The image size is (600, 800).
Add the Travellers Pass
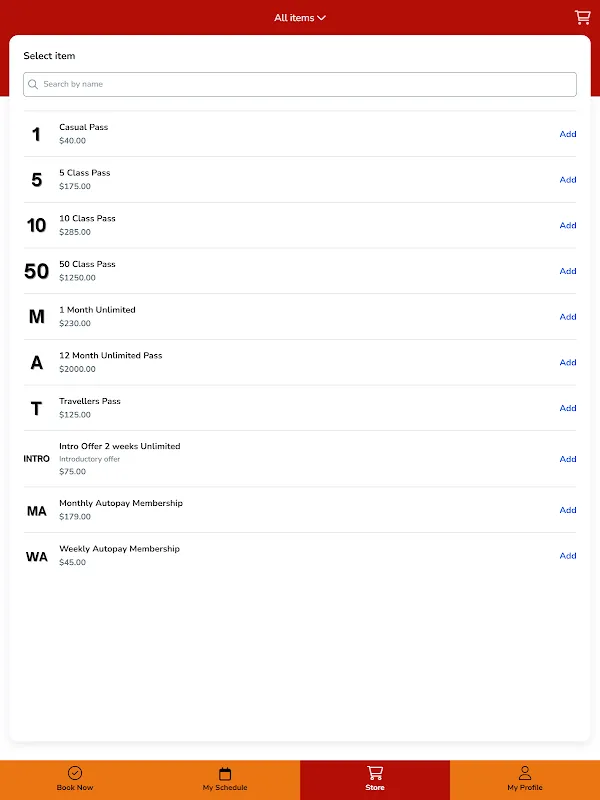coord(568,408)
